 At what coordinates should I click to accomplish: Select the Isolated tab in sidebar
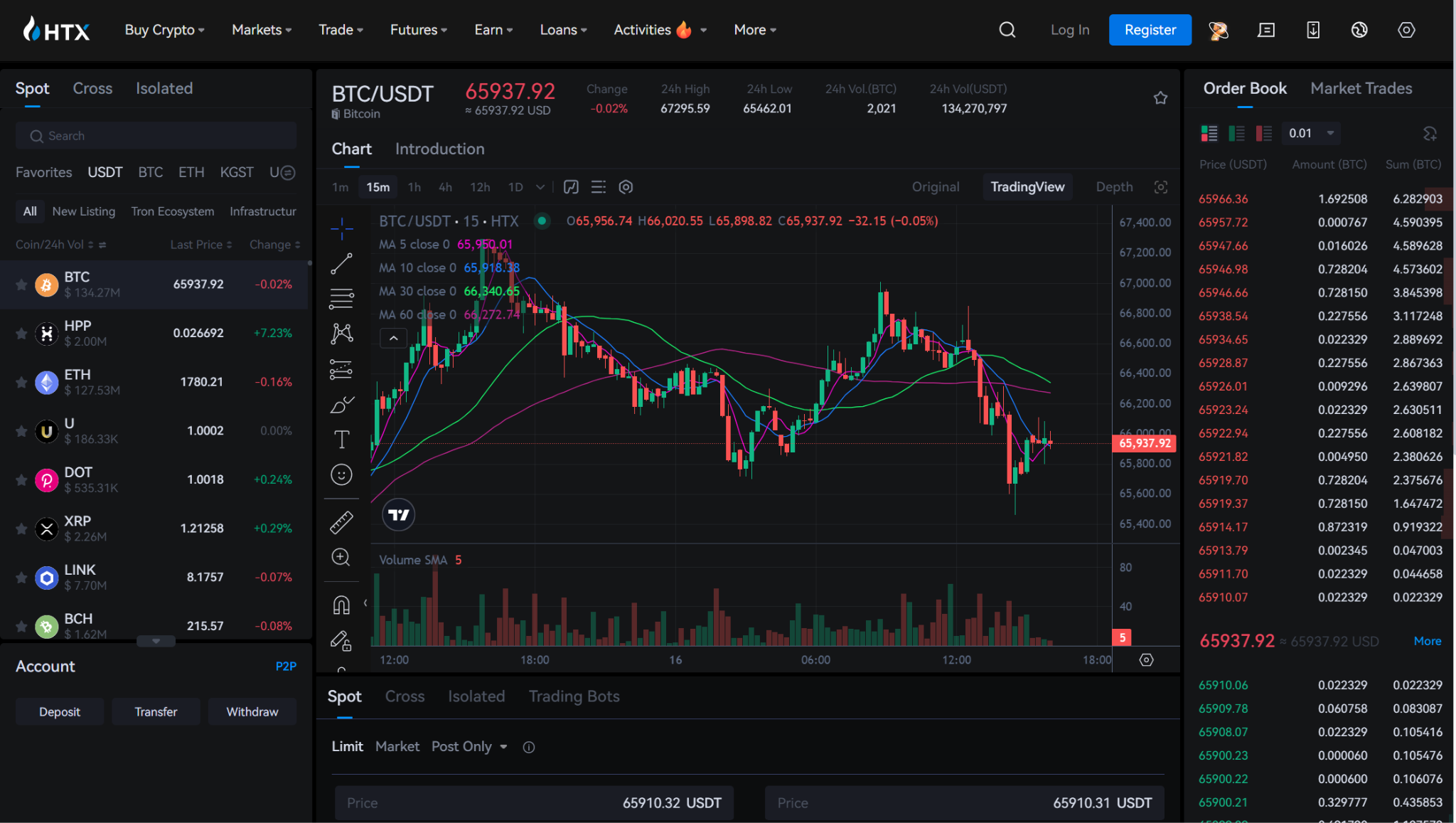coord(164,88)
